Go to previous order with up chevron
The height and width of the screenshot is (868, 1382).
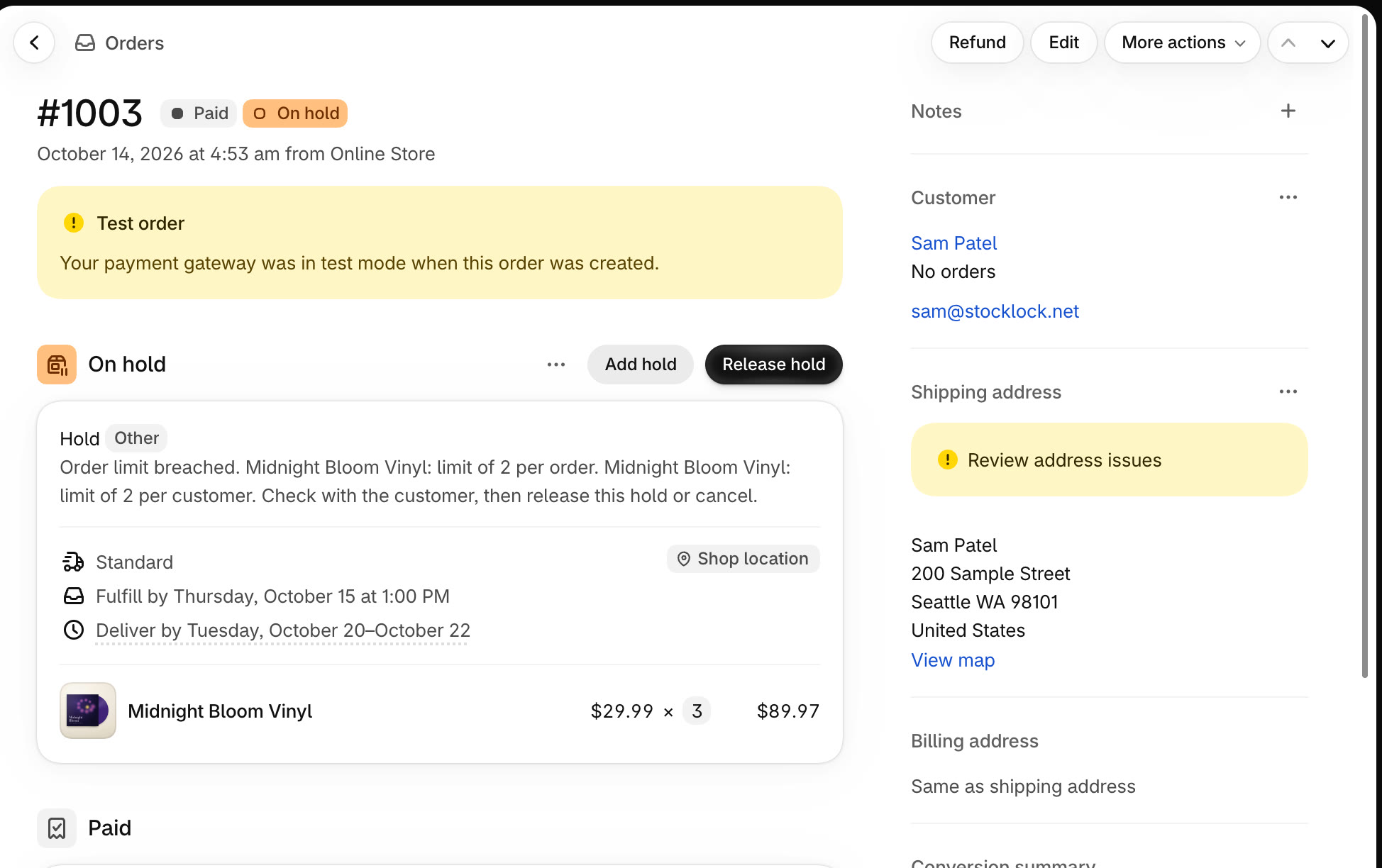(1288, 43)
